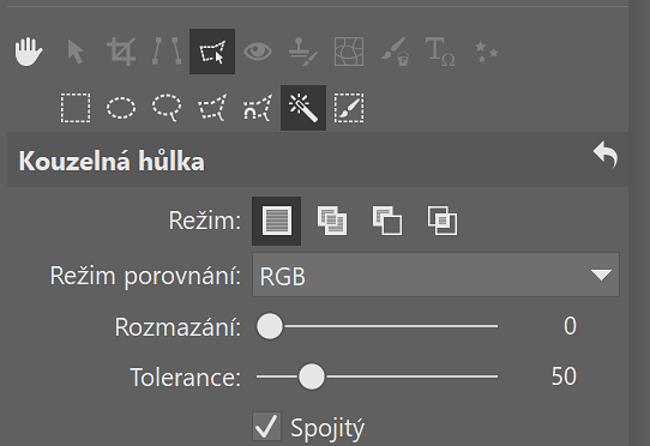
Task: Select the Magic Wand tool
Action: click(x=303, y=108)
